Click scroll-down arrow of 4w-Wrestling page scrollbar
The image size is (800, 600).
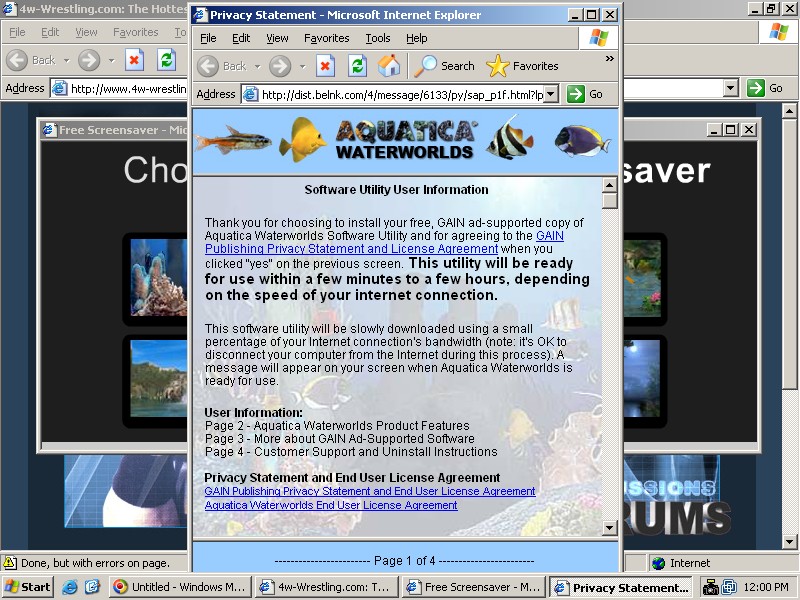coord(789,541)
